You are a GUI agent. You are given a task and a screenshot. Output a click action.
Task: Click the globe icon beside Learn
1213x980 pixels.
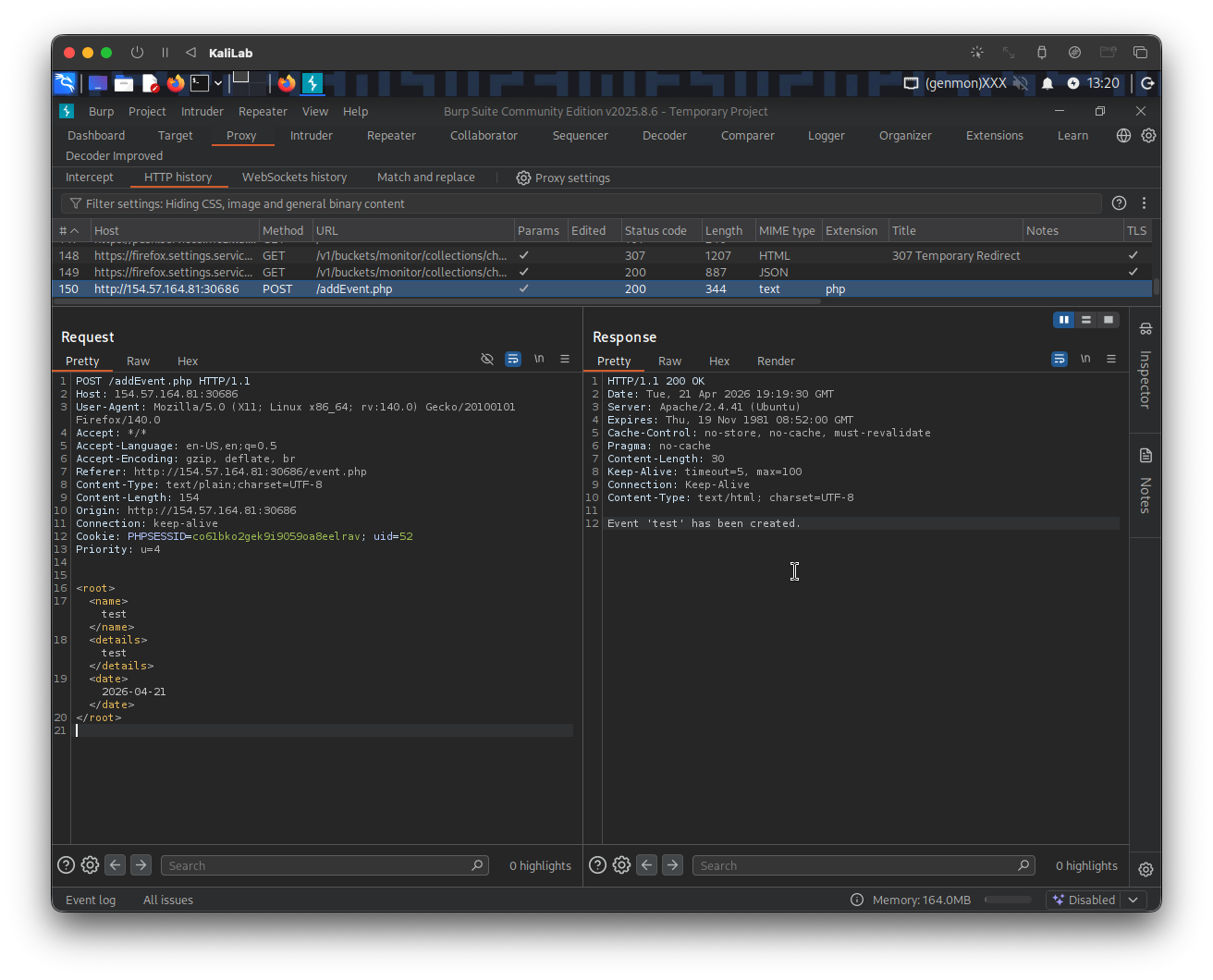click(x=1123, y=136)
